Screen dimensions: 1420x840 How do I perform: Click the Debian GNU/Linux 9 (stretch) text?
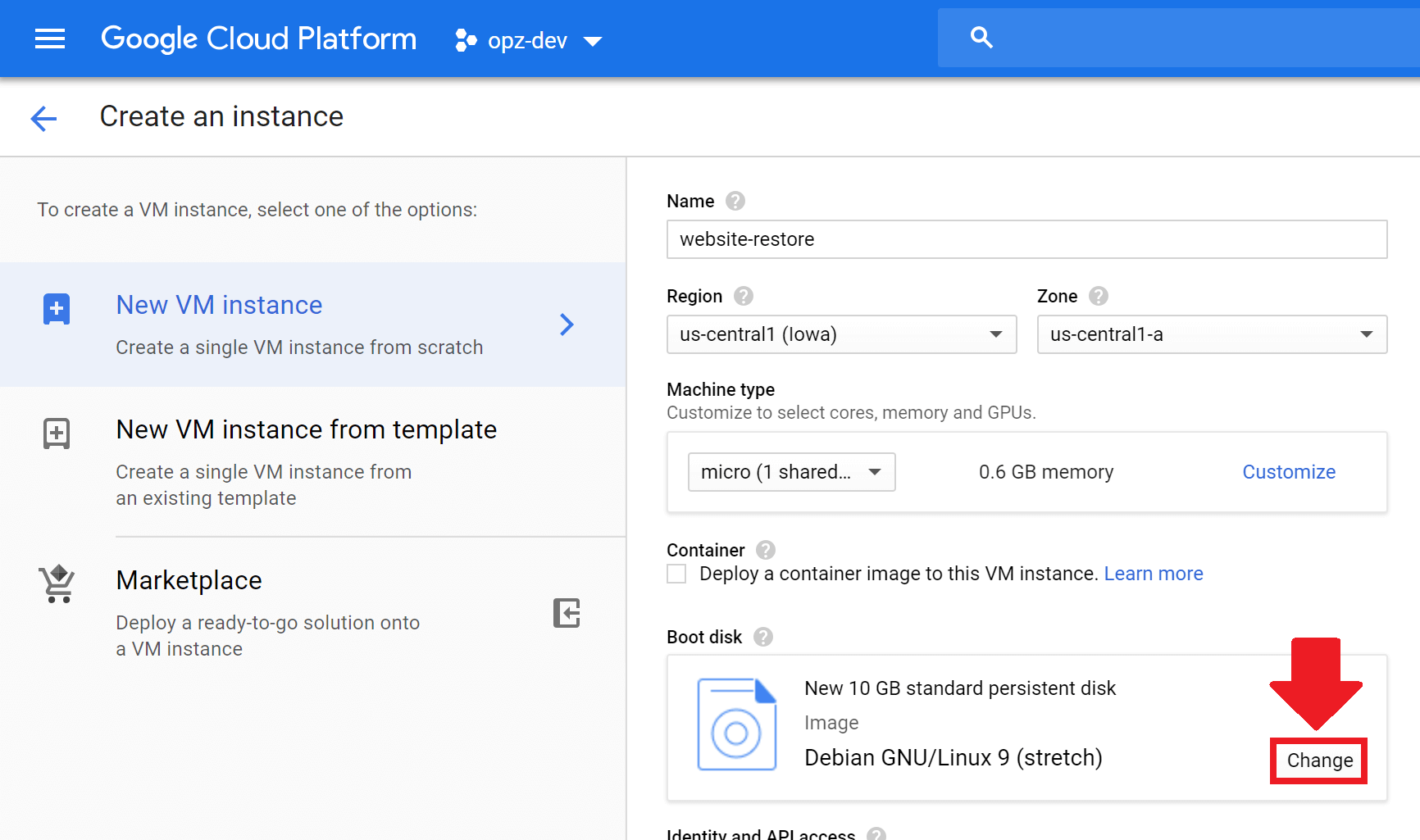click(x=953, y=758)
